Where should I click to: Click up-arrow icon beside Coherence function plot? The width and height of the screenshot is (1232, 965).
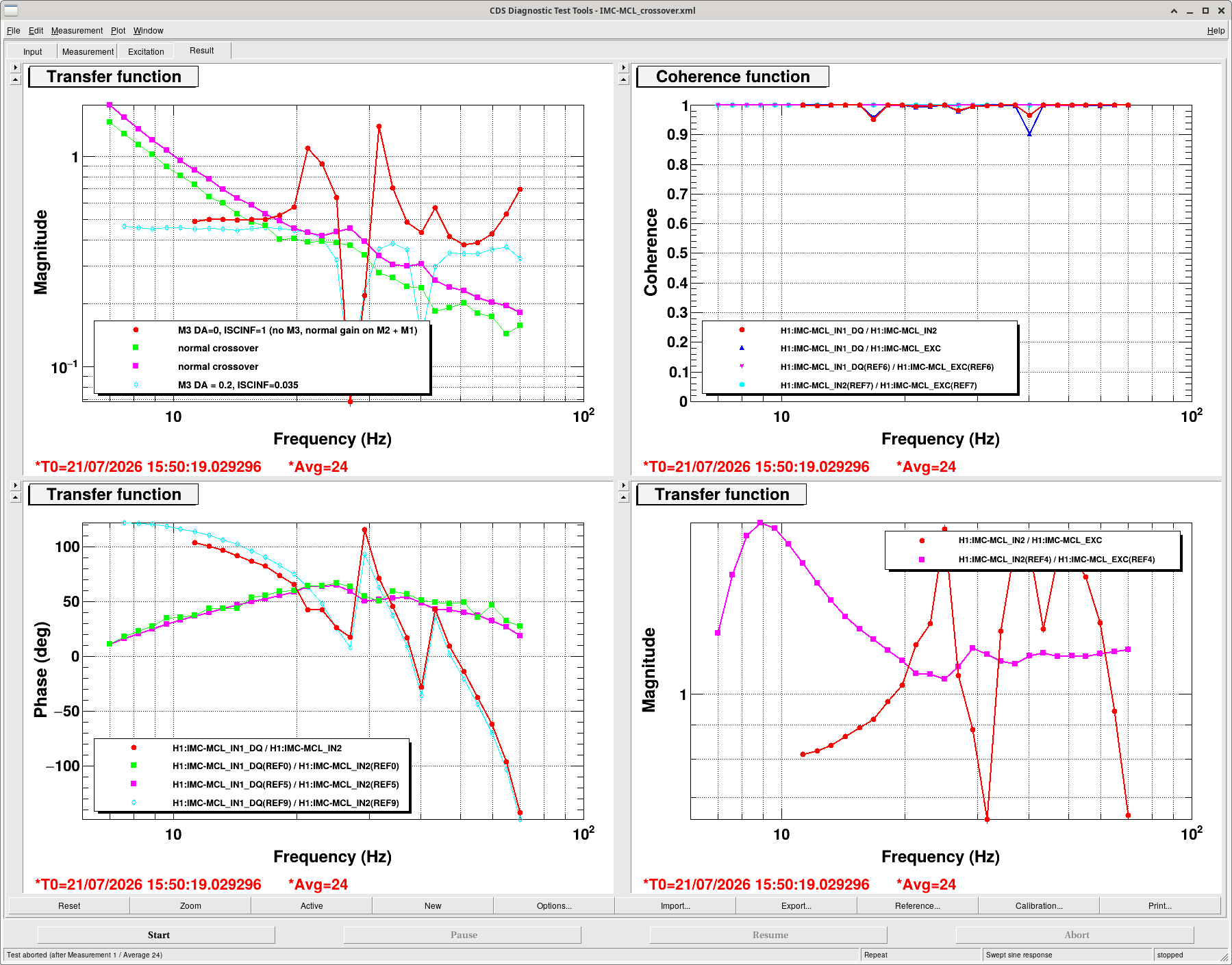[623, 79]
